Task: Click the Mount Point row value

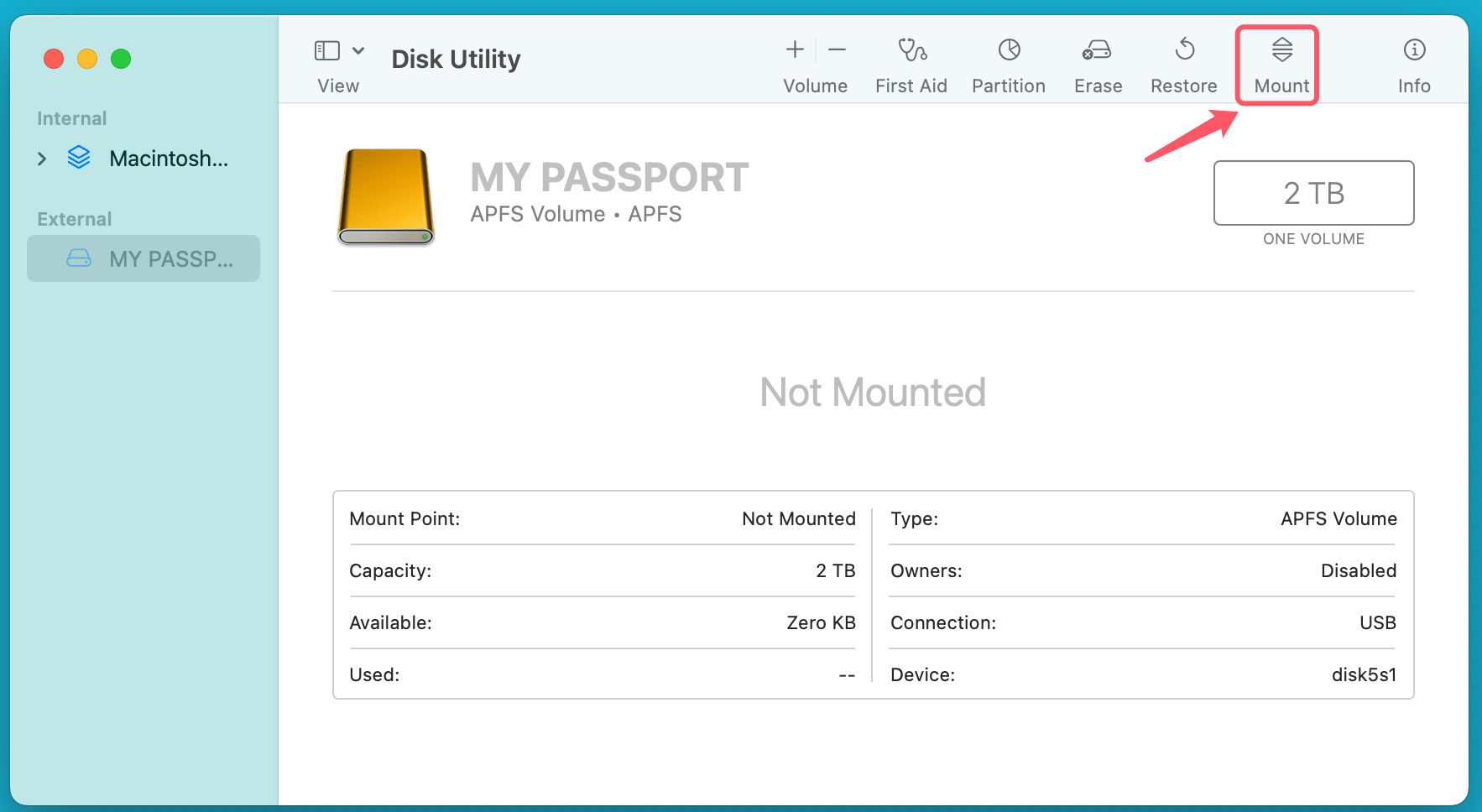Action: click(798, 519)
